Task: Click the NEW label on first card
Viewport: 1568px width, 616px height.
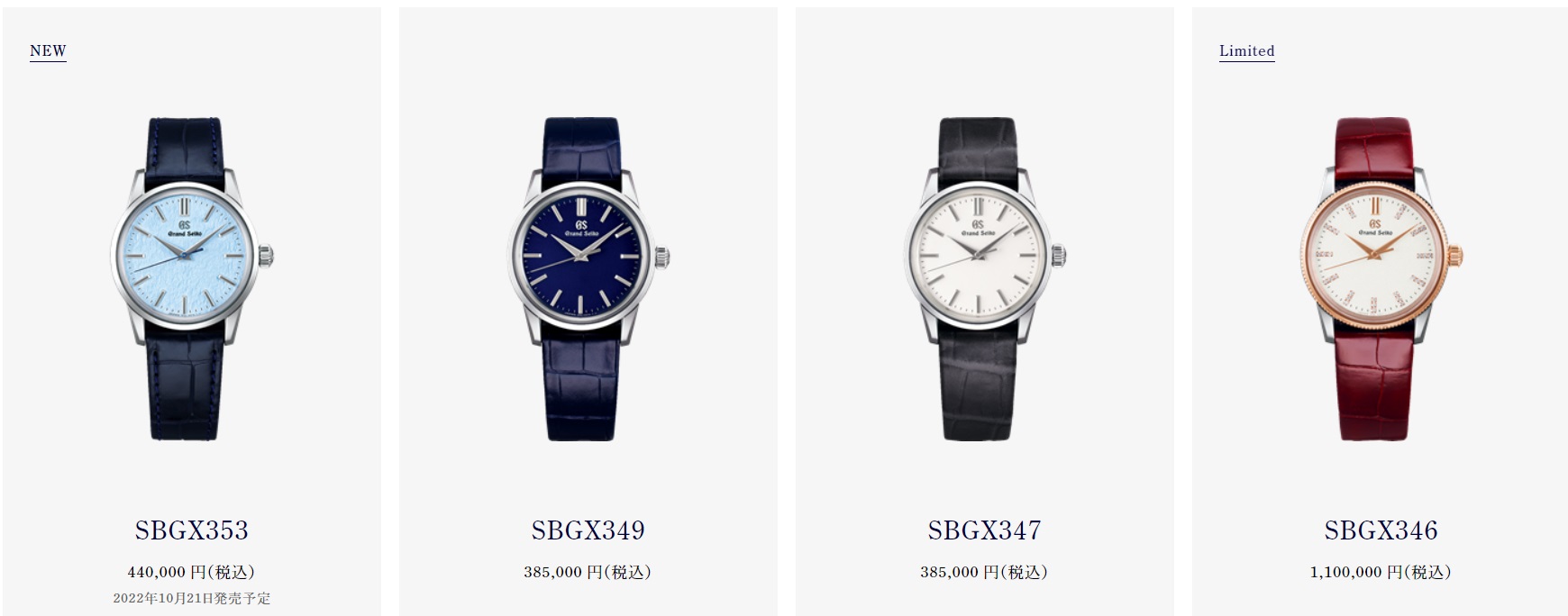Action: click(x=48, y=51)
